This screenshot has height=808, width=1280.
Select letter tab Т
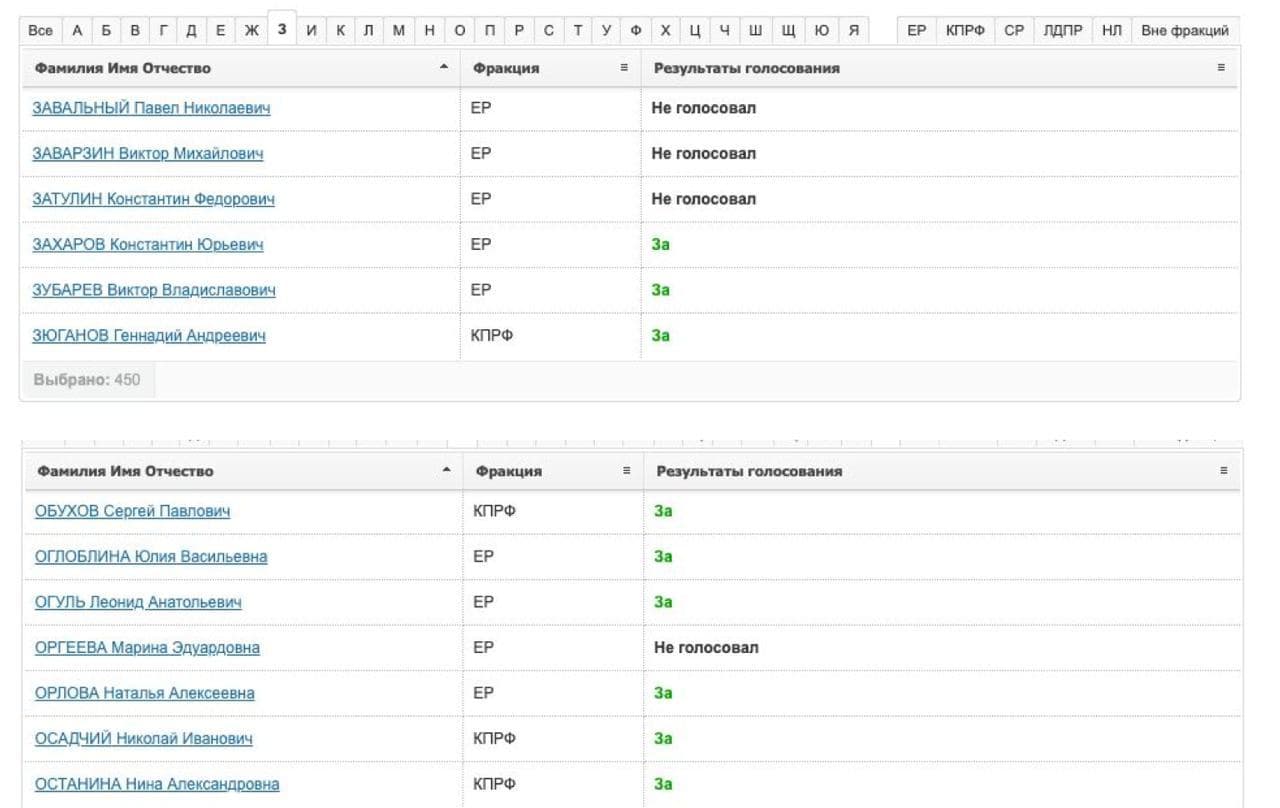[x=578, y=31]
